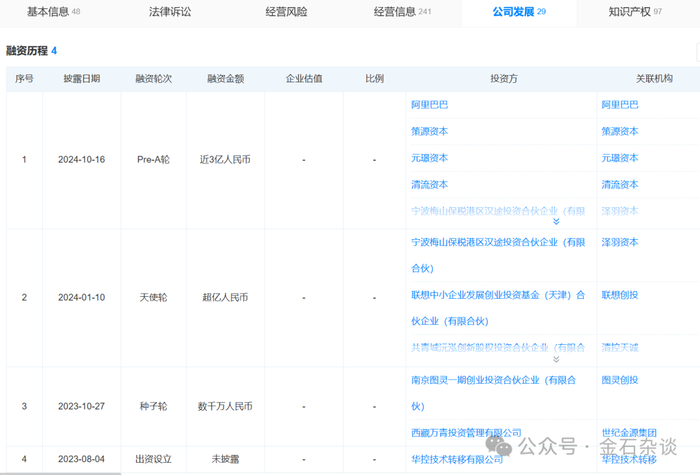Open investor link 清流资本 in 投资方 column
The width and height of the screenshot is (700, 475).
pos(429,185)
